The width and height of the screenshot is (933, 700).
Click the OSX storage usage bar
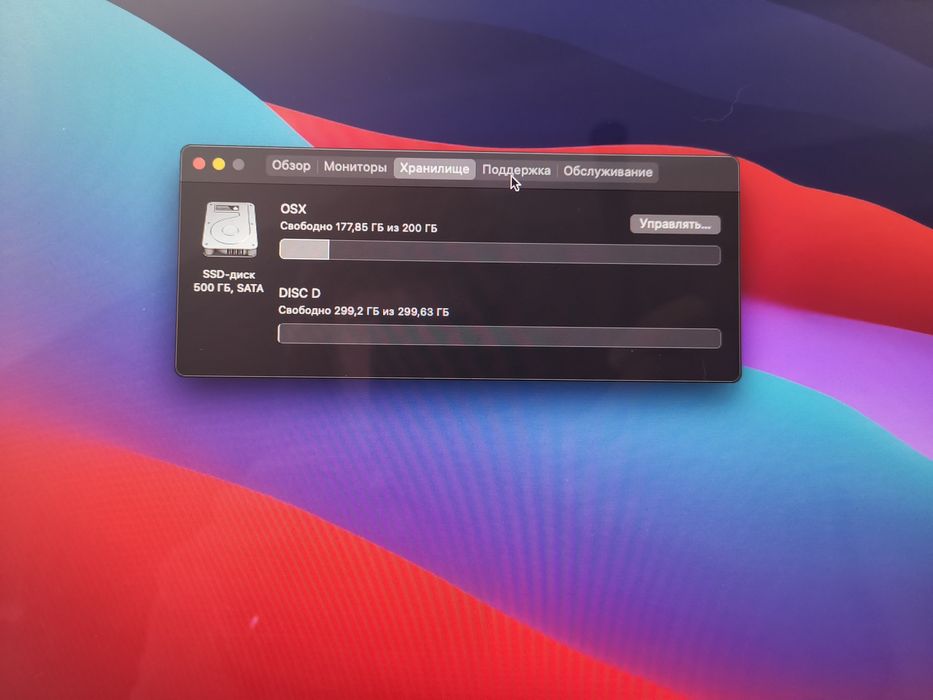tap(500, 252)
